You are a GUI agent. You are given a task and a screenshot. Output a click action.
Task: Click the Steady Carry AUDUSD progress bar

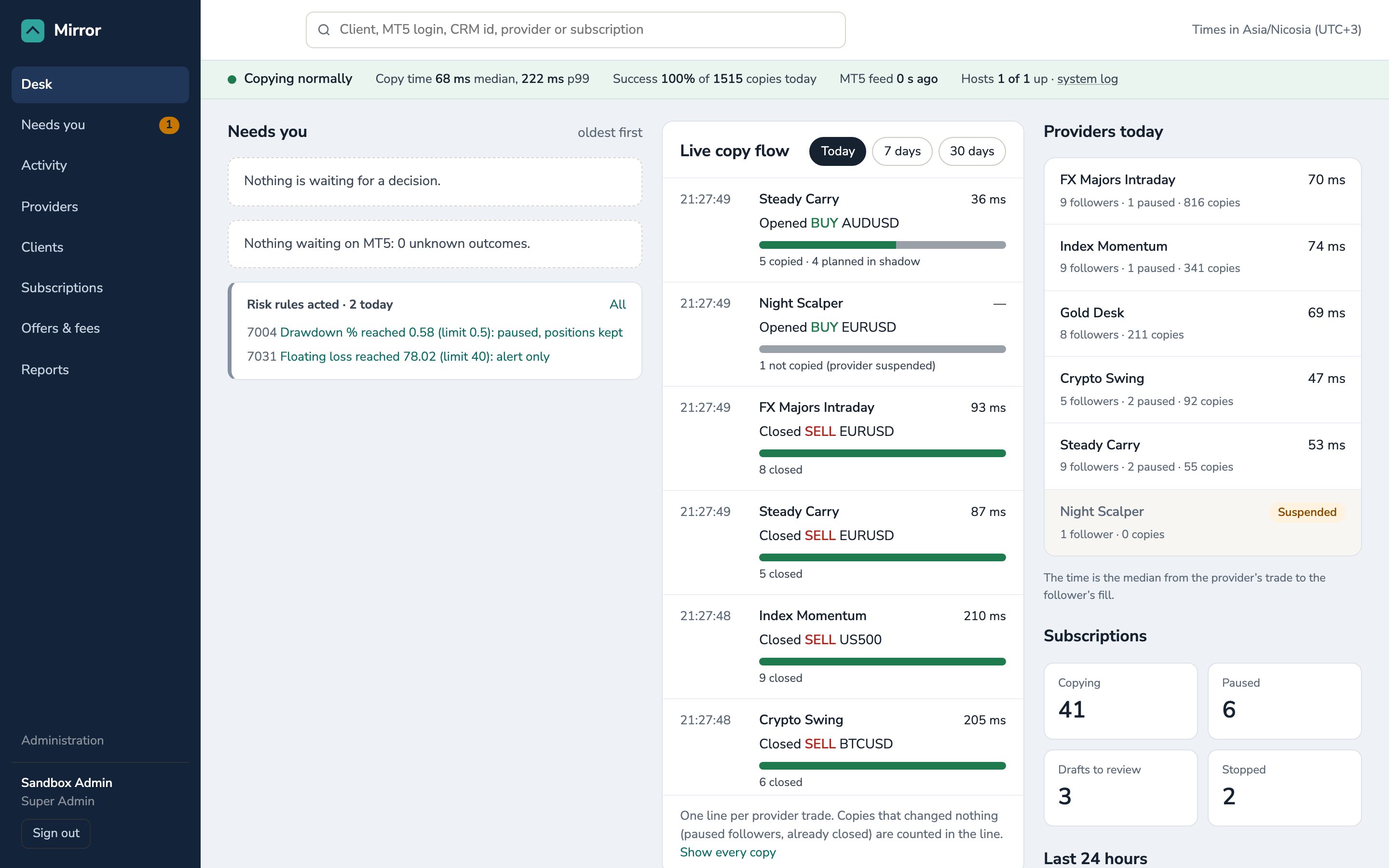(x=882, y=245)
